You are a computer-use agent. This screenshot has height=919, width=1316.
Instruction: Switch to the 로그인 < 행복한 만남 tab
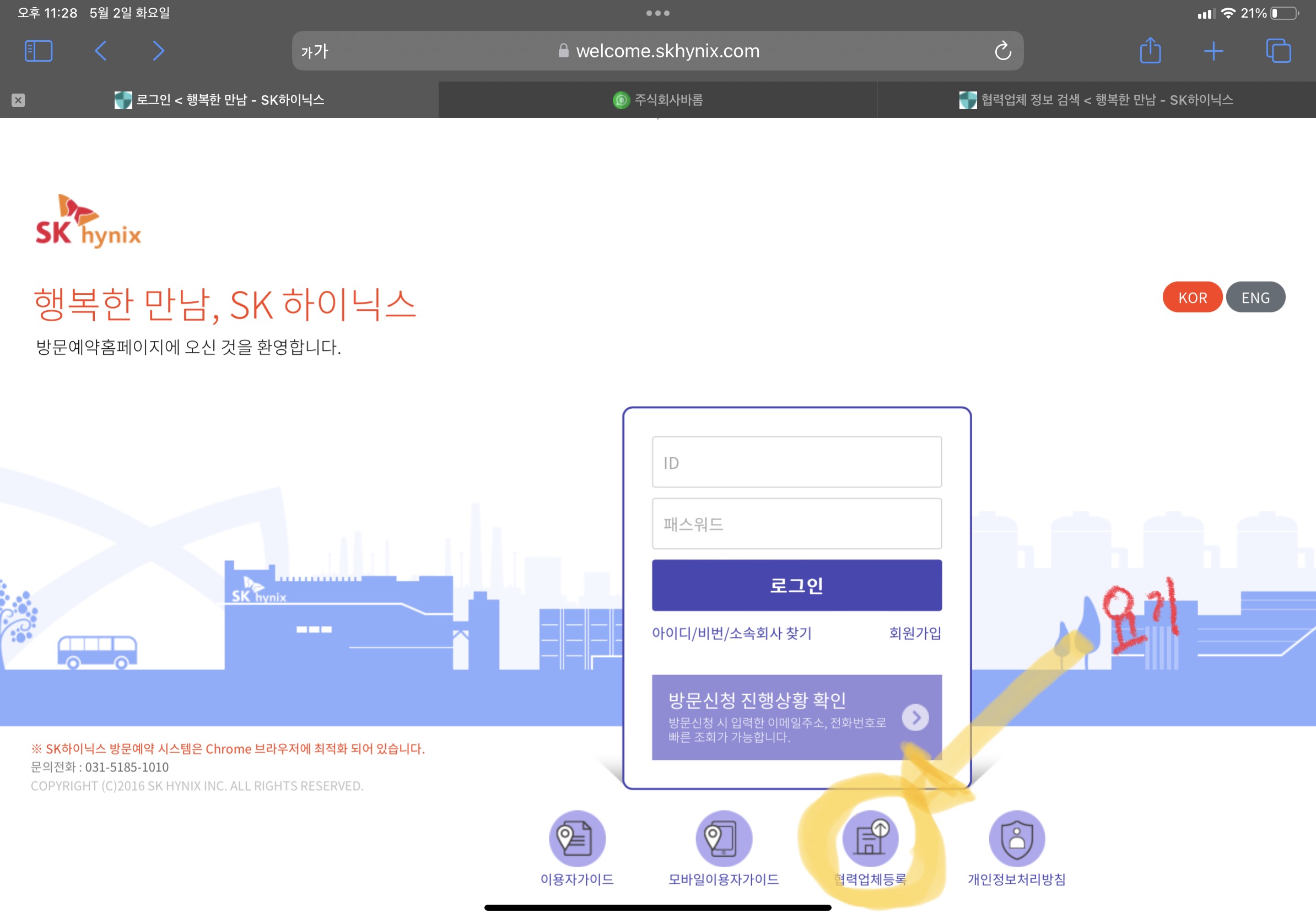click(219, 100)
